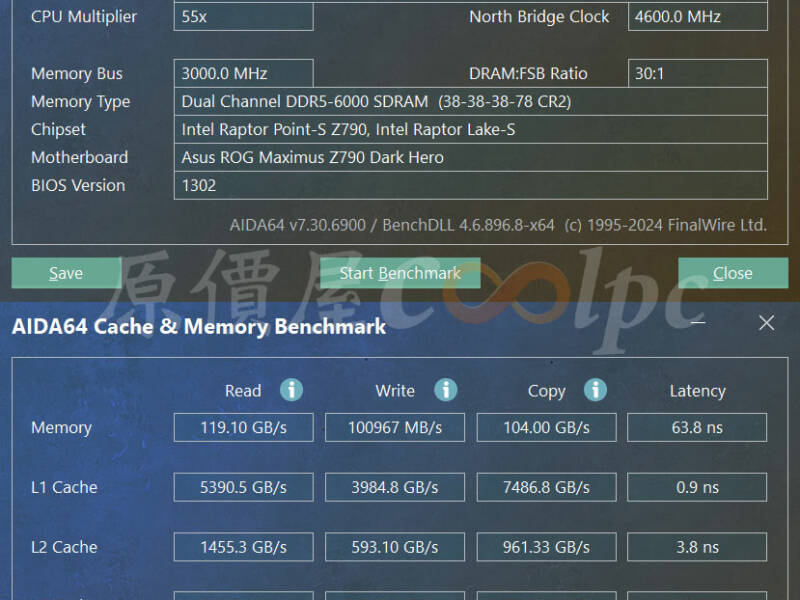Select the Asus ROG Maximus Z790 Dark Hero field
The height and width of the screenshot is (600, 800).
click(470, 158)
